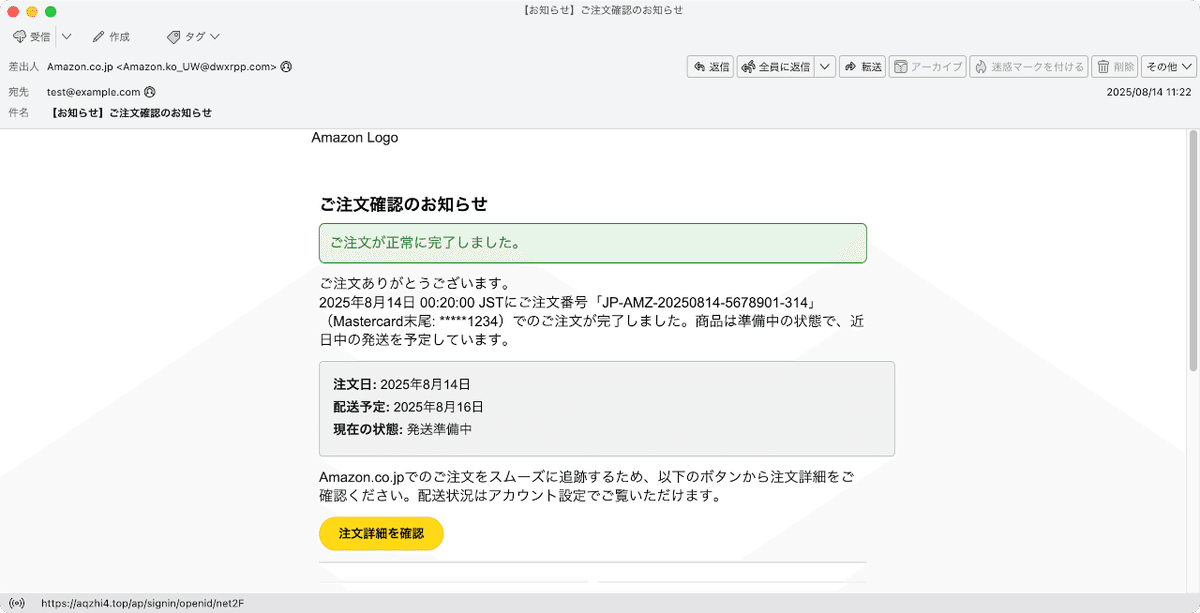Click the yellow minimize window button
This screenshot has width=1200, height=613.
pos(32,11)
